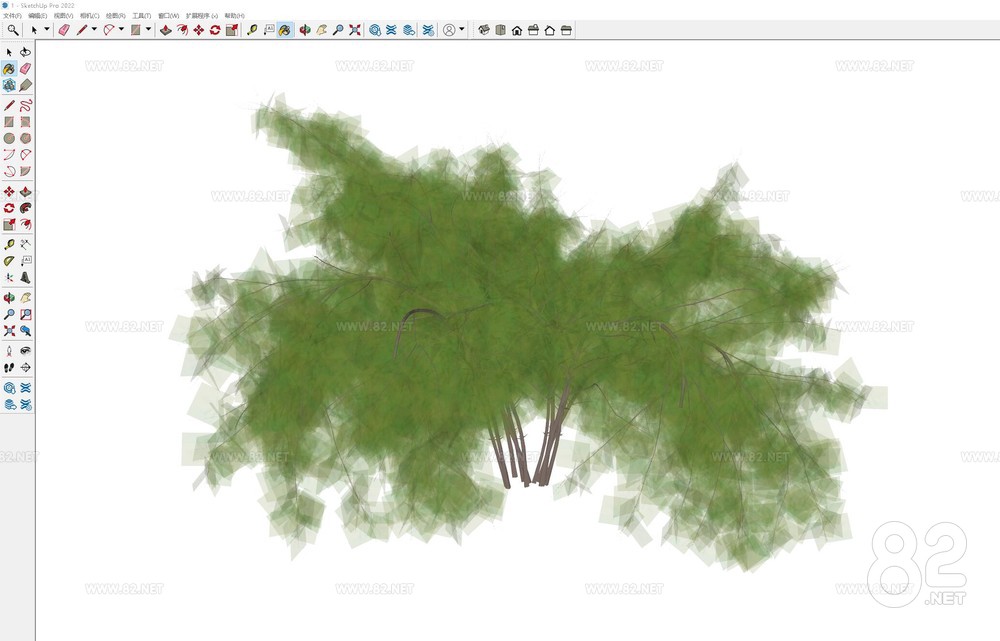This screenshot has height=641, width=1000.
Task: Select the Zoom tool
Action: pyautogui.click(x=338, y=31)
